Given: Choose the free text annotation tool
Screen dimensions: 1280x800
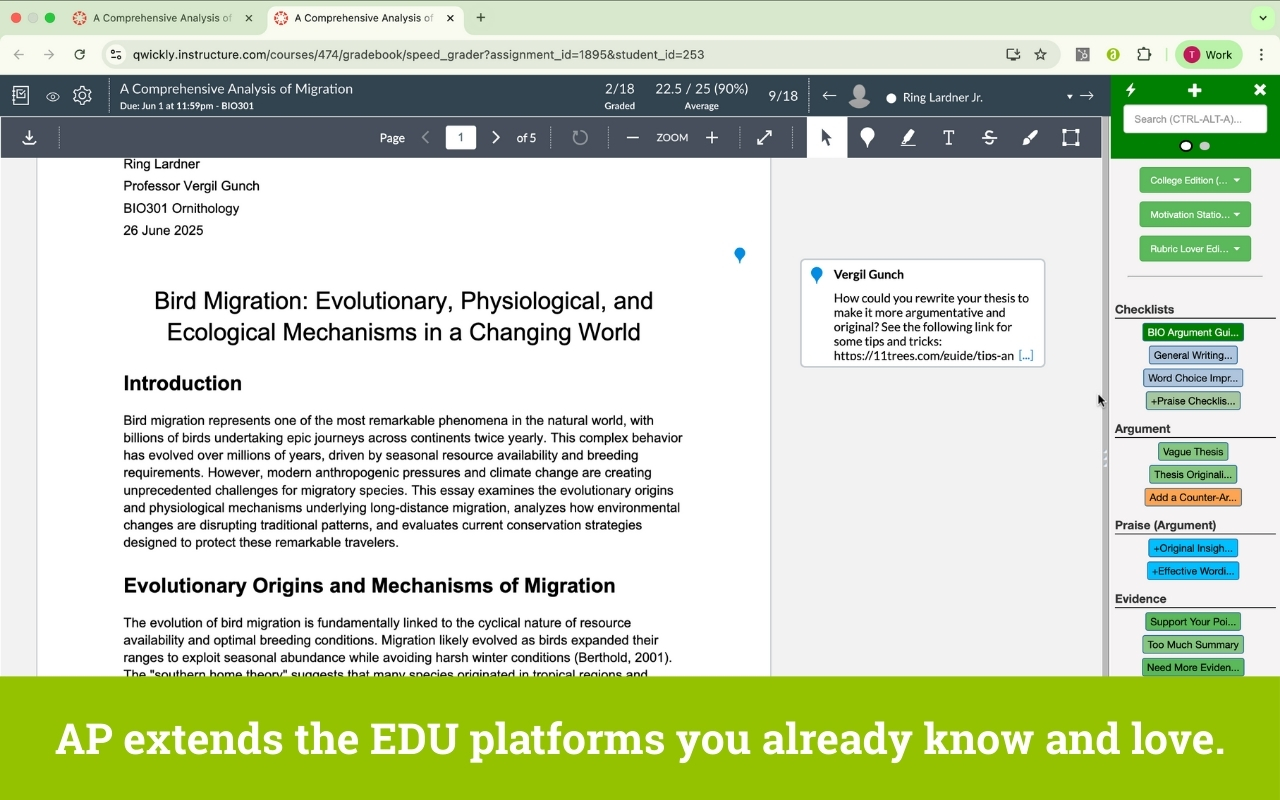Looking at the screenshot, I should point(948,138).
